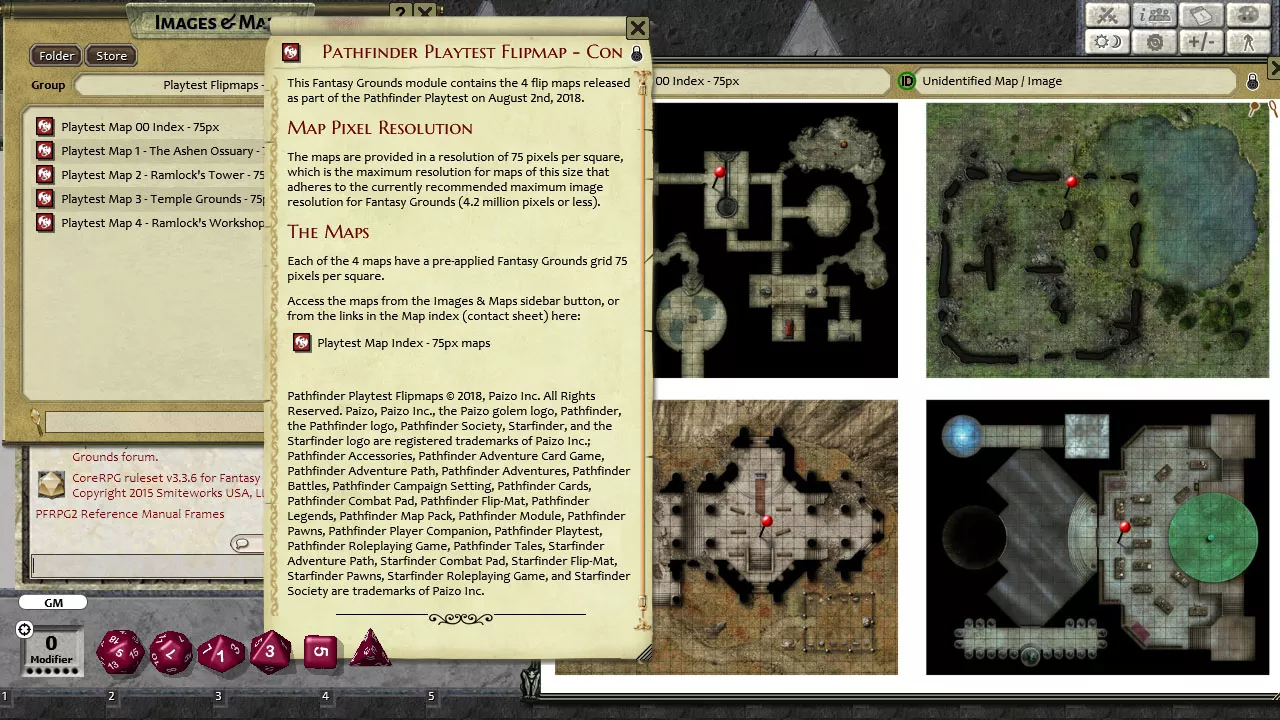Click the Images & Maps search field

155,423
